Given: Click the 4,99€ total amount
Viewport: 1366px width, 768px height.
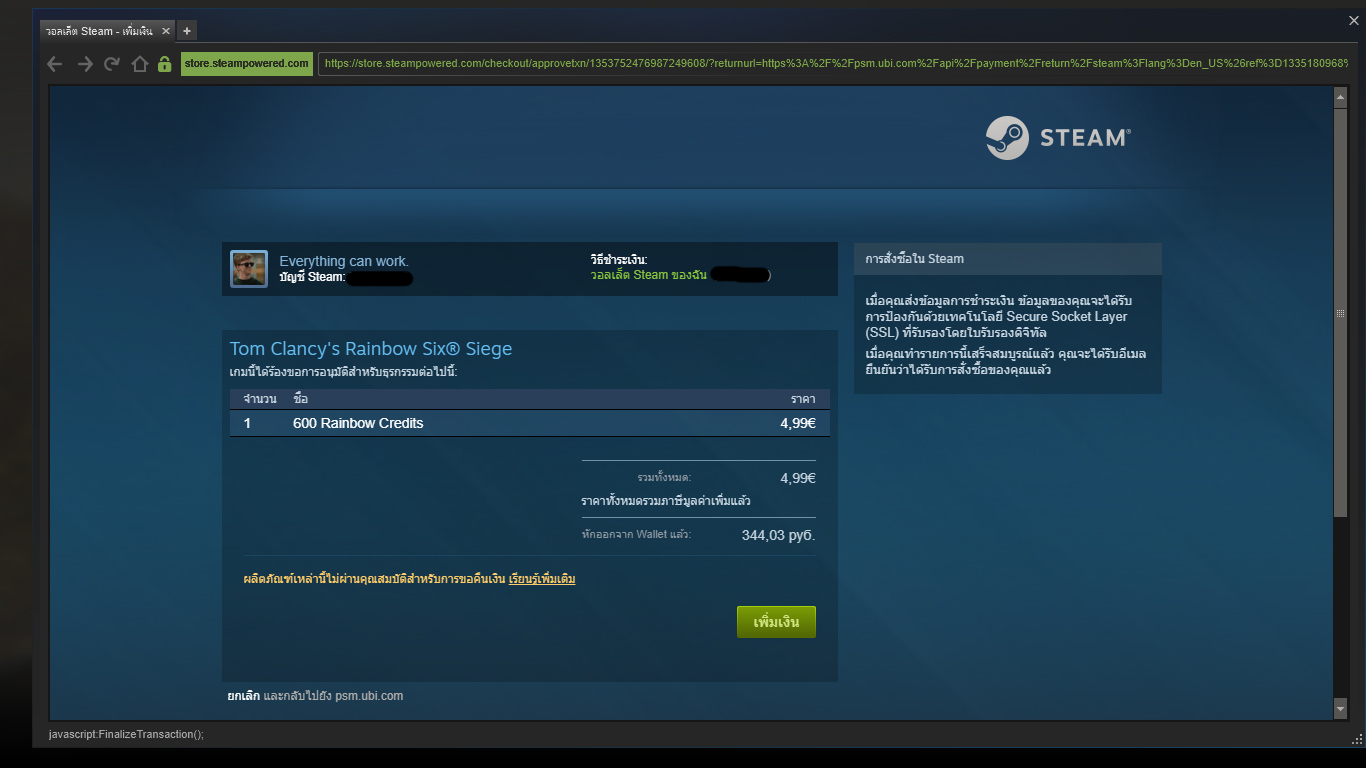Looking at the screenshot, I should (798, 478).
